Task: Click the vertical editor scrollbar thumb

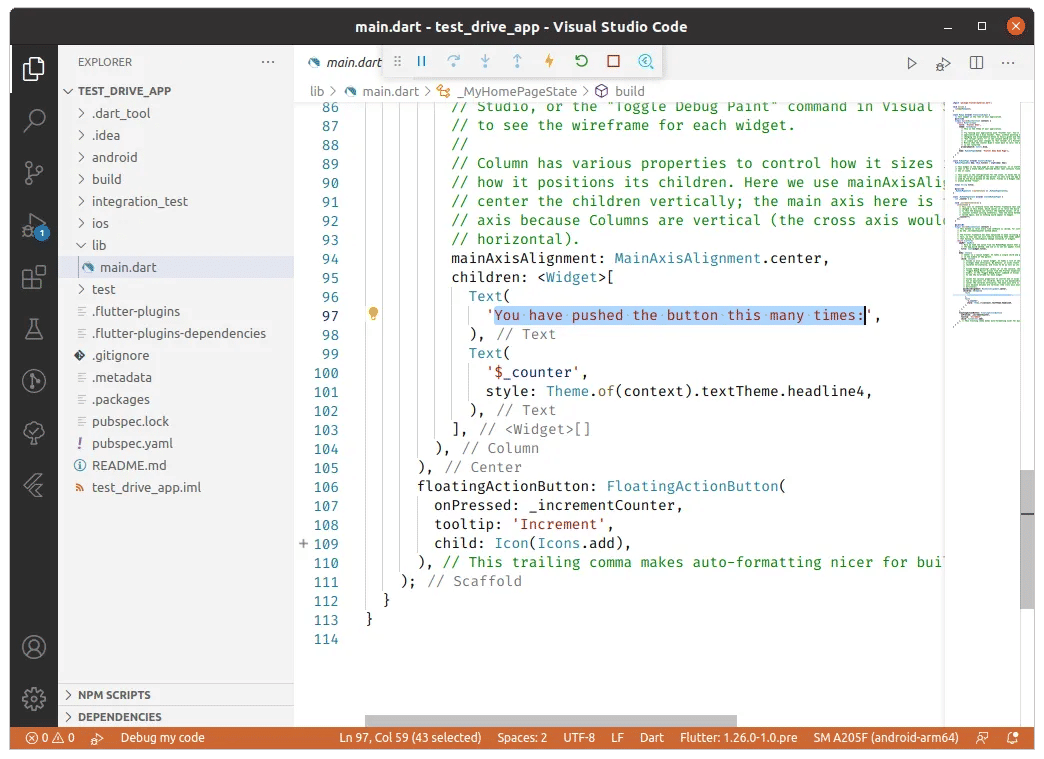Action: pos(1027,539)
